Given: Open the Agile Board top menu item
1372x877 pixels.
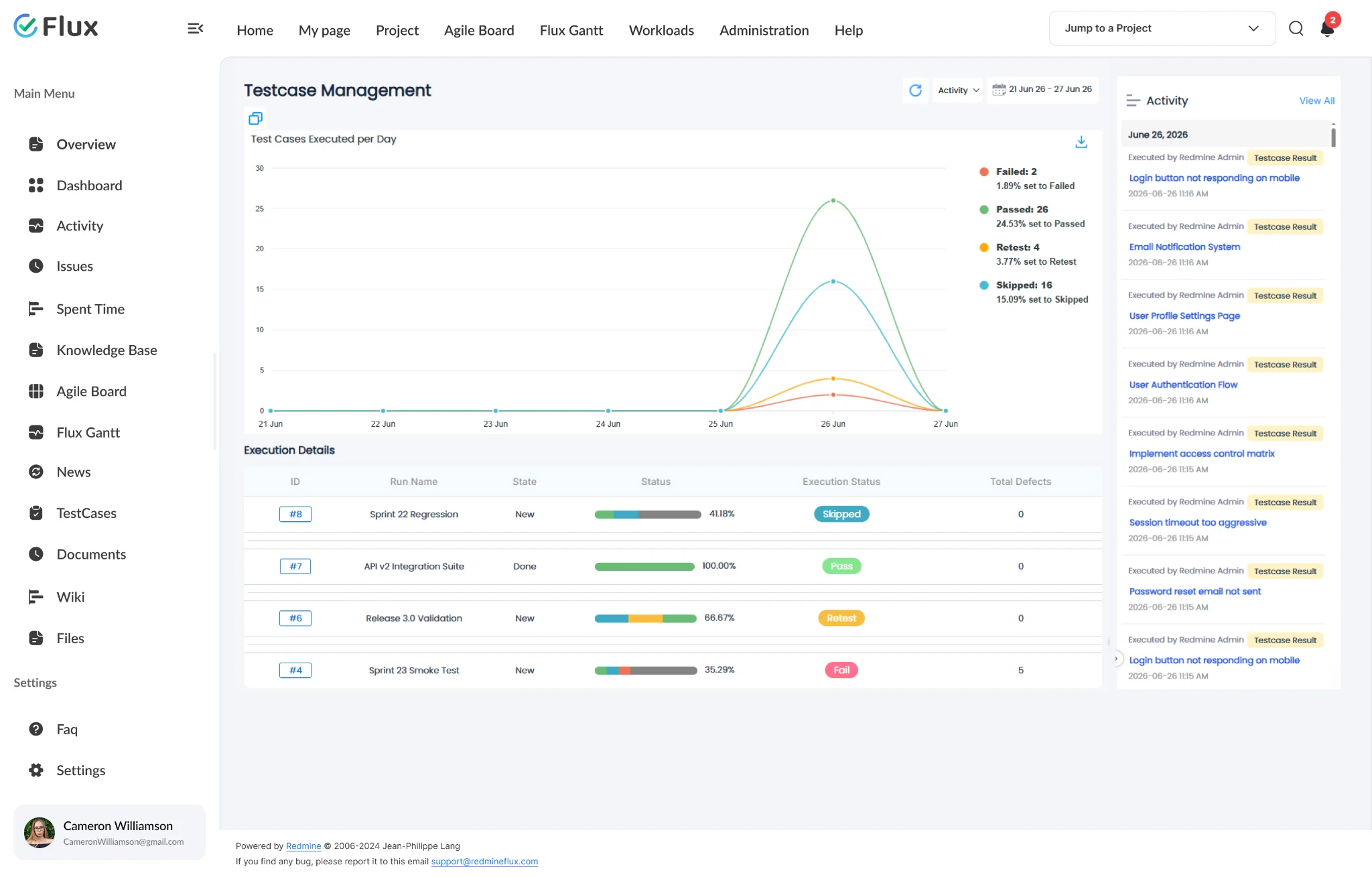Looking at the screenshot, I should pos(479,30).
